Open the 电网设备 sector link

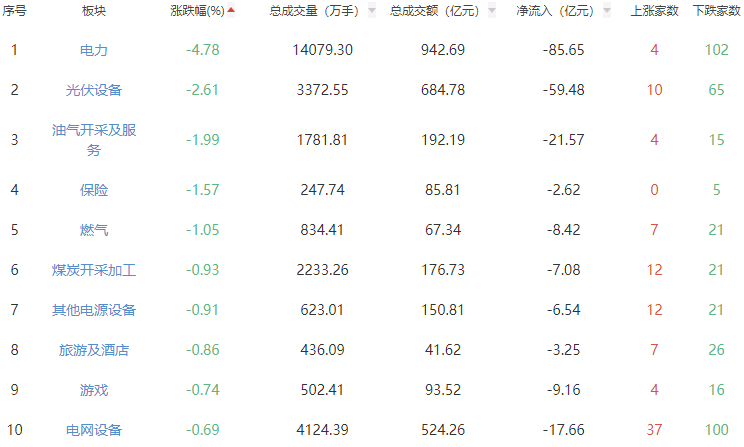coord(94,430)
